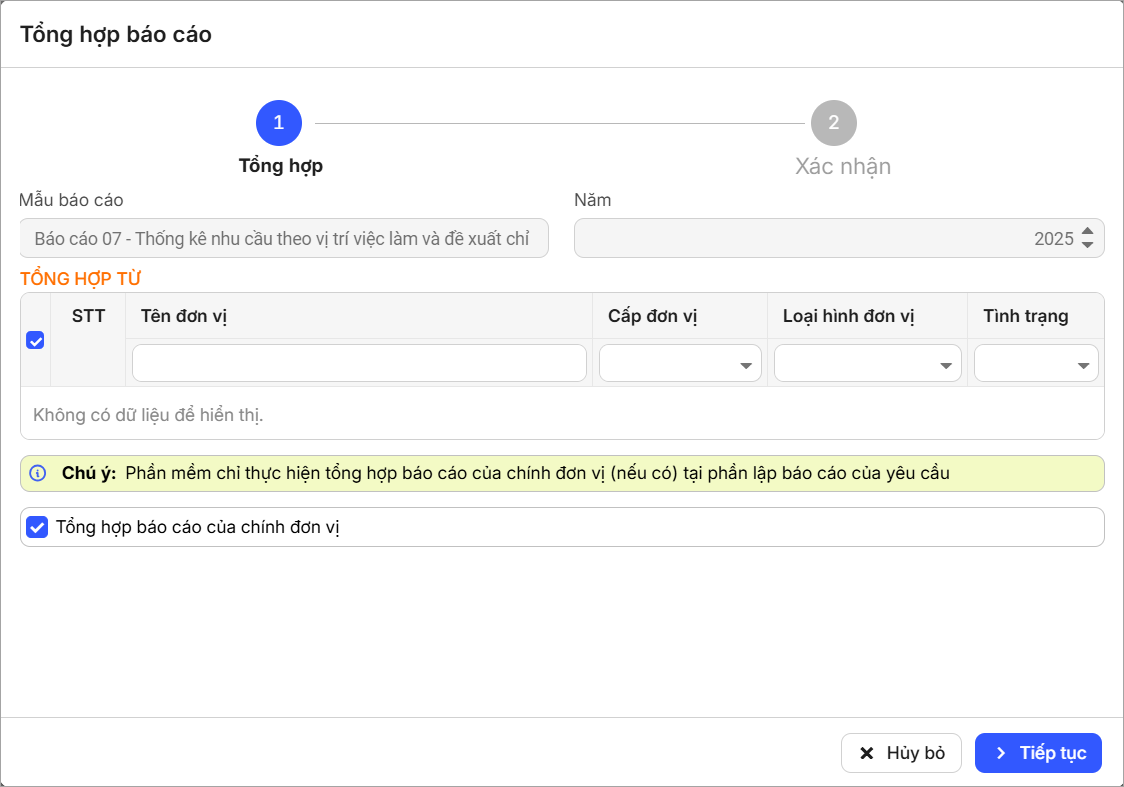Select the Xác nhận step label
The image size is (1124, 787).
tap(842, 166)
